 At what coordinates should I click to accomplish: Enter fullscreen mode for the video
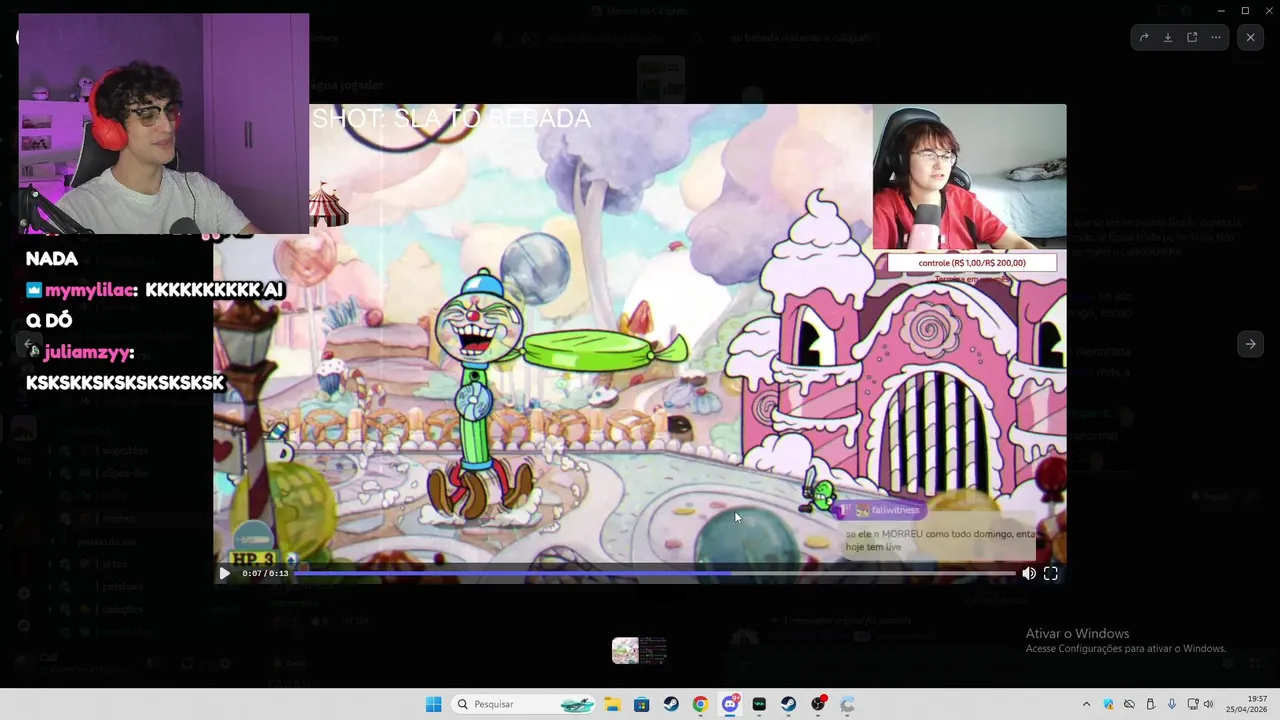pyautogui.click(x=1051, y=573)
